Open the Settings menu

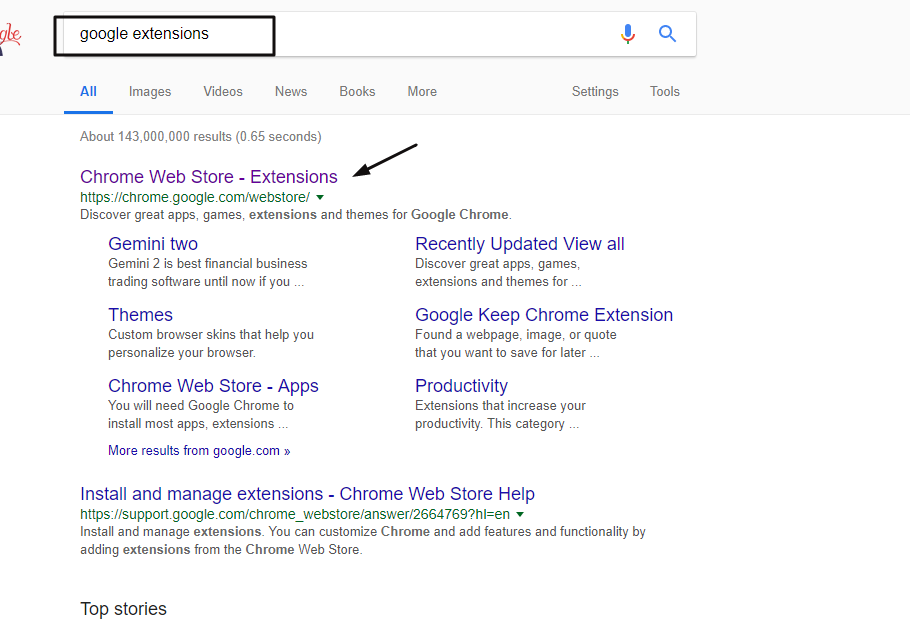[x=595, y=92]
